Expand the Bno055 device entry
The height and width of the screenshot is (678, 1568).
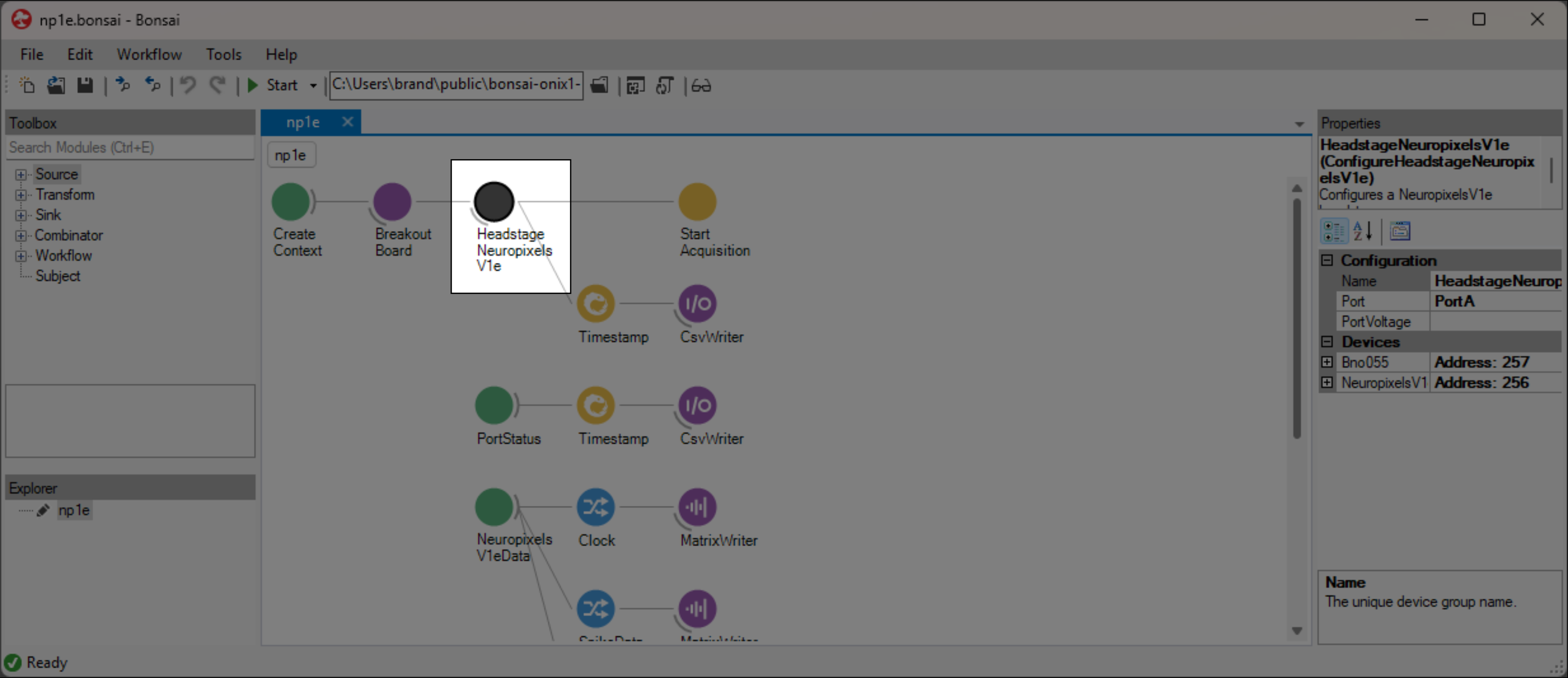(x=1327, y=361)
